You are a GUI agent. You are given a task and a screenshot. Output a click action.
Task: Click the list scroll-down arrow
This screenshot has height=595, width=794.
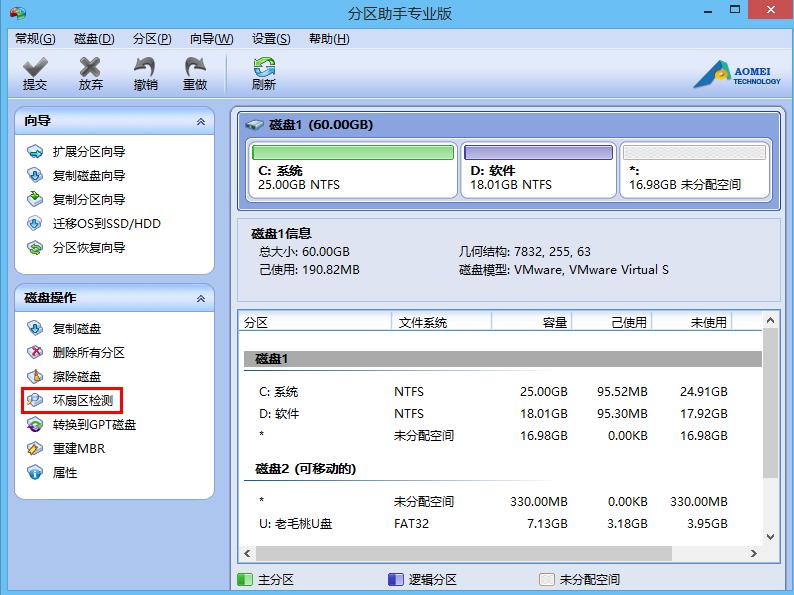pyautogui.click(x=770, y=537)
